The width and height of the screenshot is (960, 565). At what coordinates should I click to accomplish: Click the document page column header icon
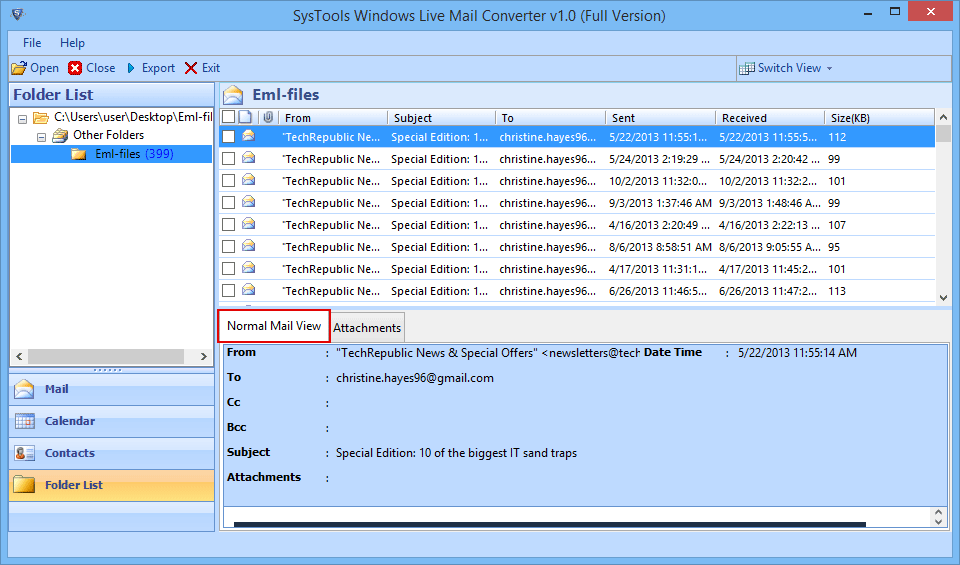click(x=246, y=117)
